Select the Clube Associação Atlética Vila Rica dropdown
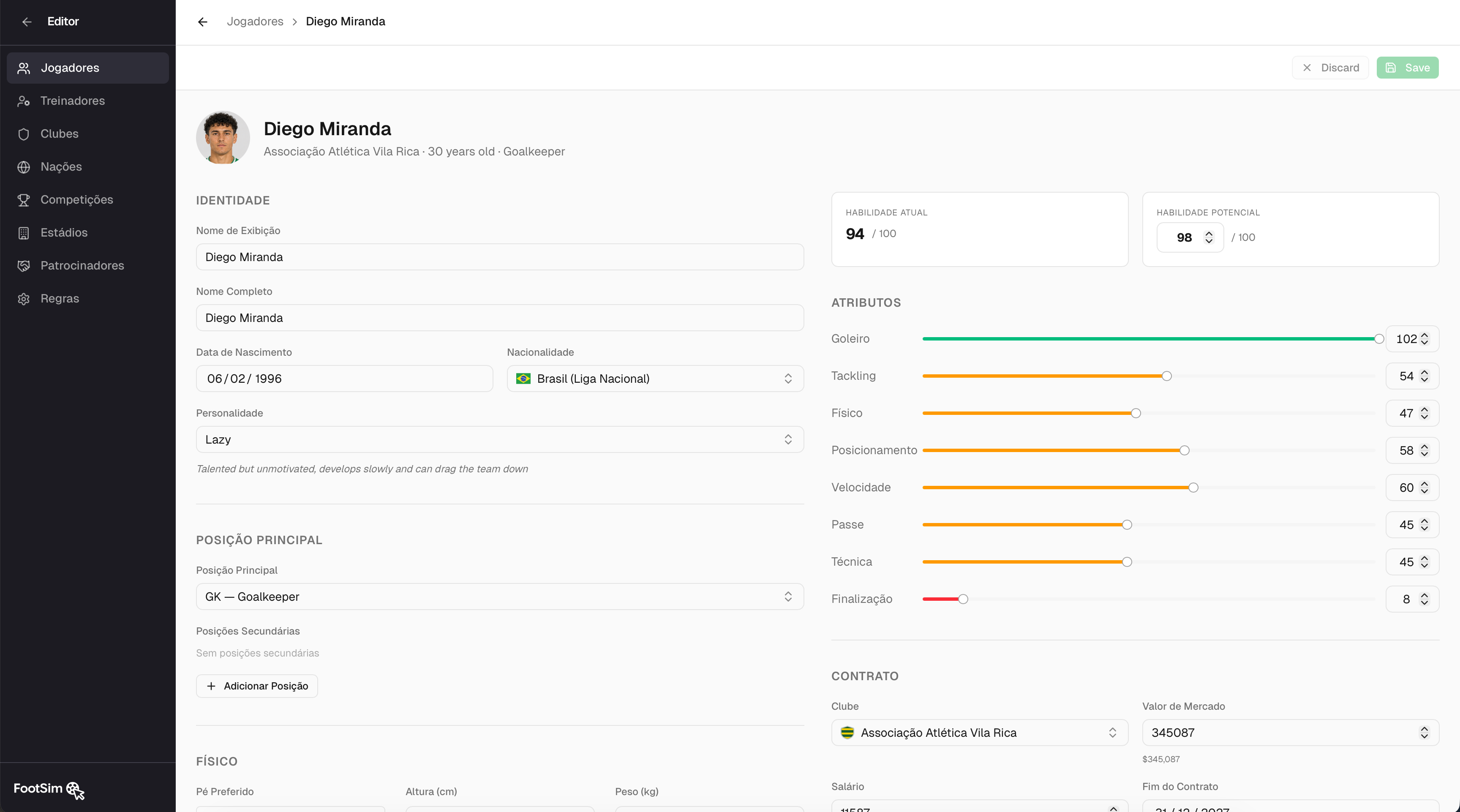The height and width of the screenshot is (812, 1460). tap(979, 732)
